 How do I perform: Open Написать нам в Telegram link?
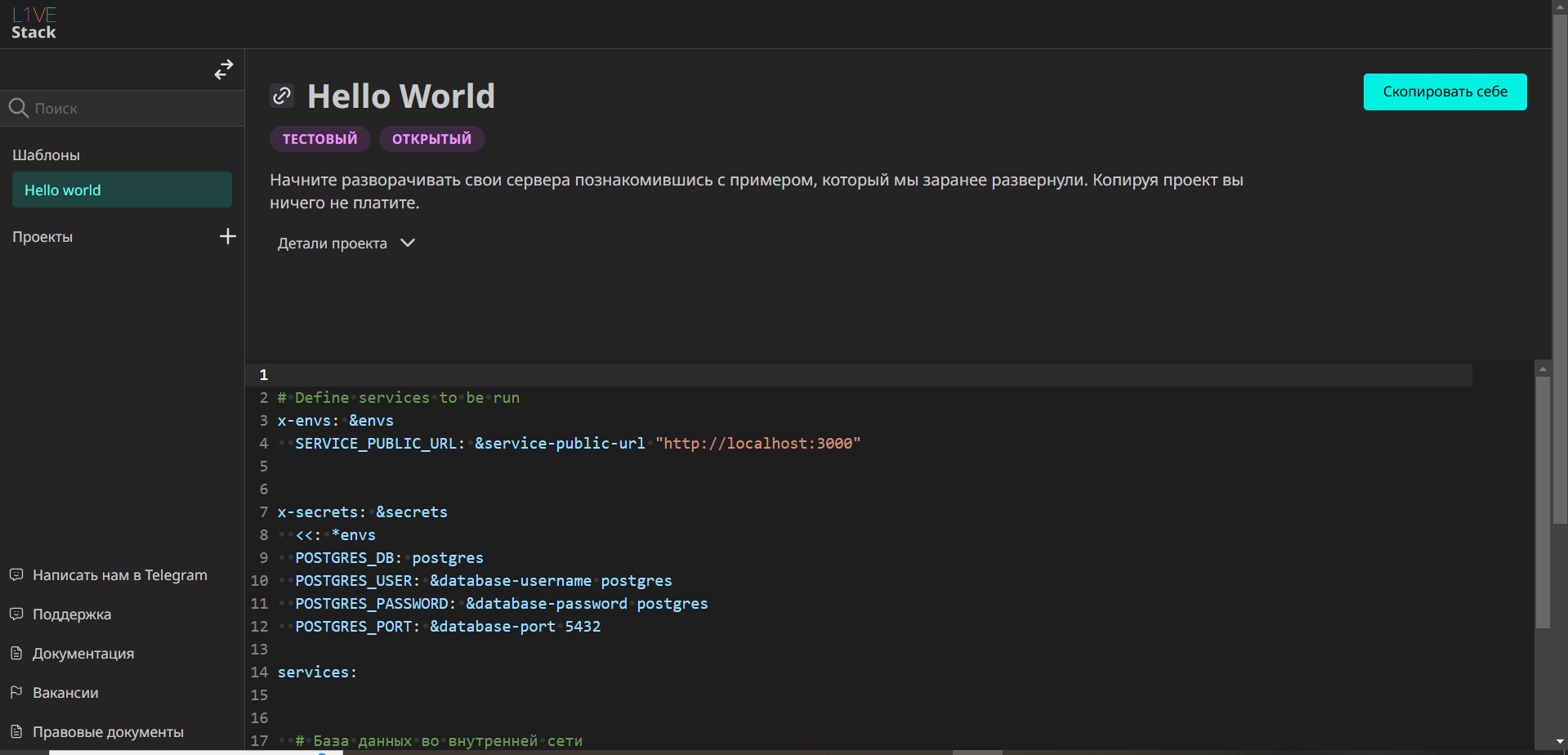pos(120,575)
